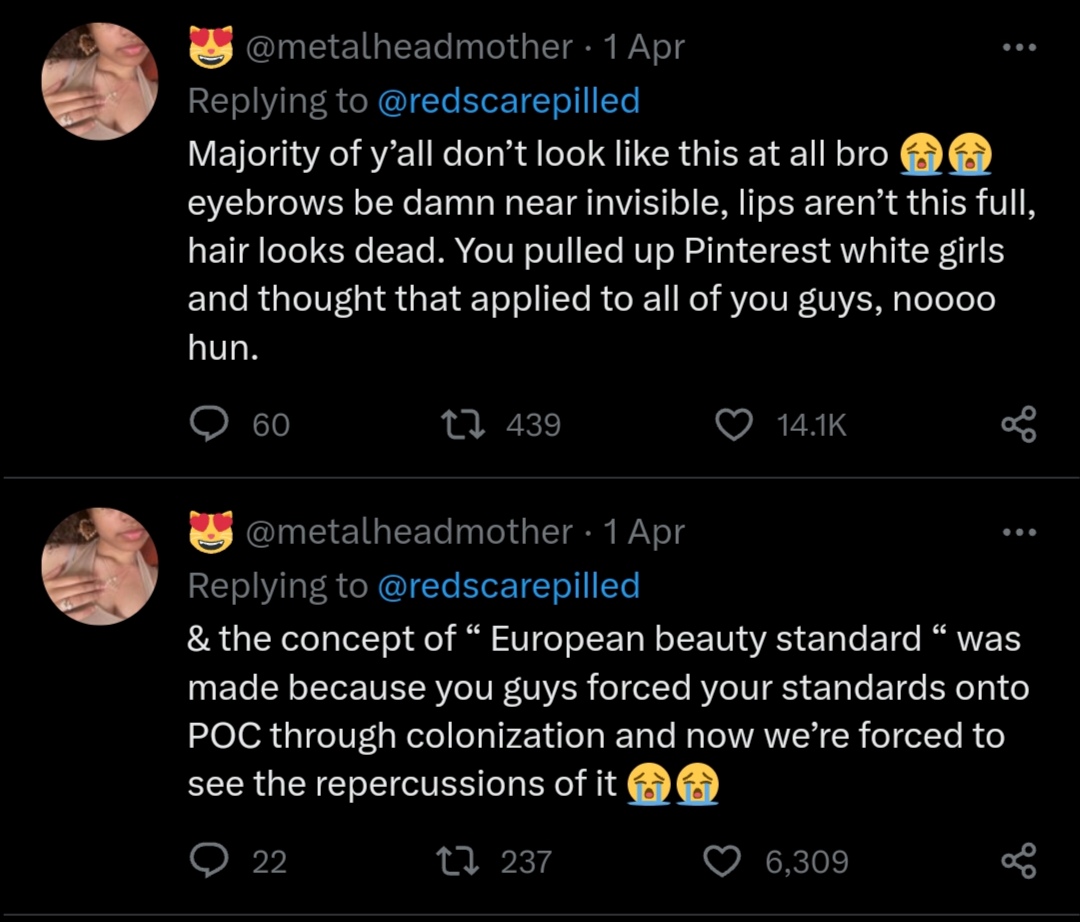This screenshot has height=922, width=1080.
Task: Open more options on the second tweet
Action: pyautogui.click(x=1019, y=531)
